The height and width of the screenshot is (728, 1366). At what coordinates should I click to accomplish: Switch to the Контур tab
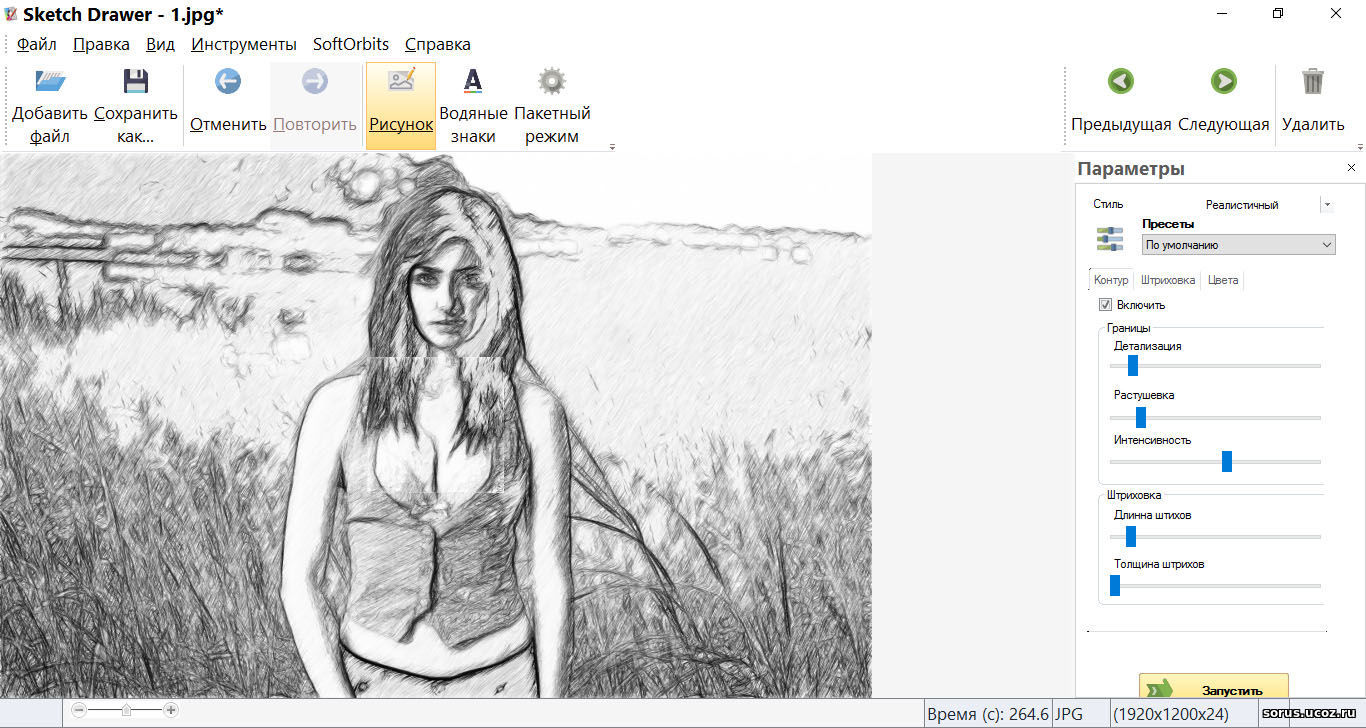point(1111,280)
